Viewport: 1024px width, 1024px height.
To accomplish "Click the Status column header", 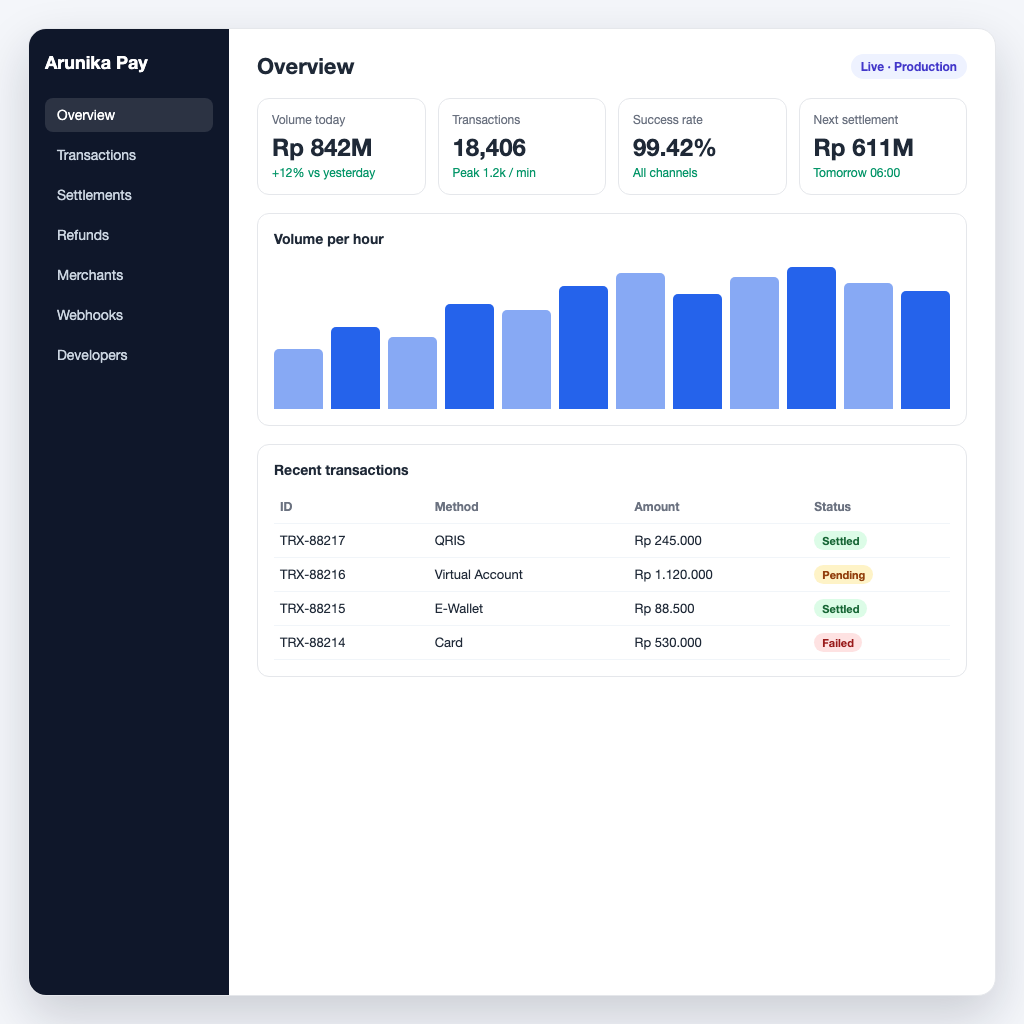I will click(832, 507).
